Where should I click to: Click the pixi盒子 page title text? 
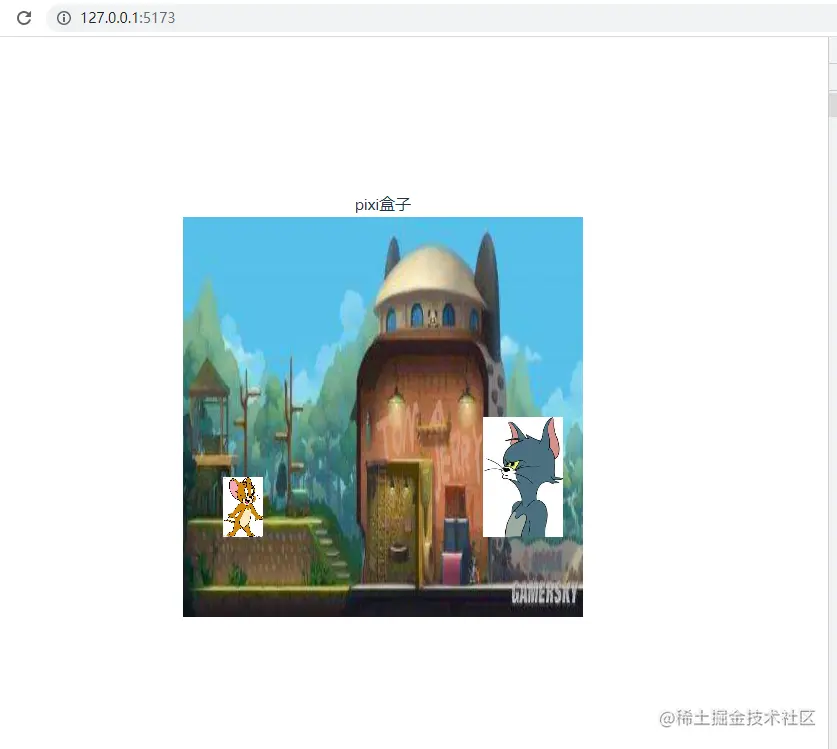tap(382, 203)
